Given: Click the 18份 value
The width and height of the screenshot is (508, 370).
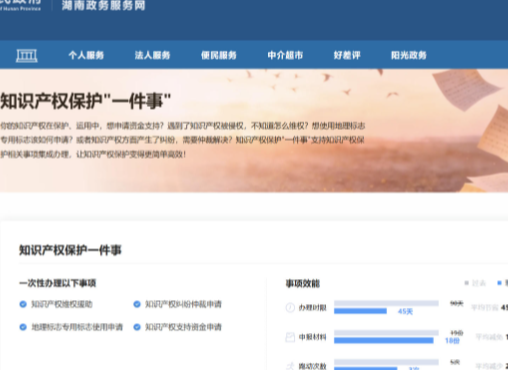Looking at the screenshot, I should pos(452,341).
